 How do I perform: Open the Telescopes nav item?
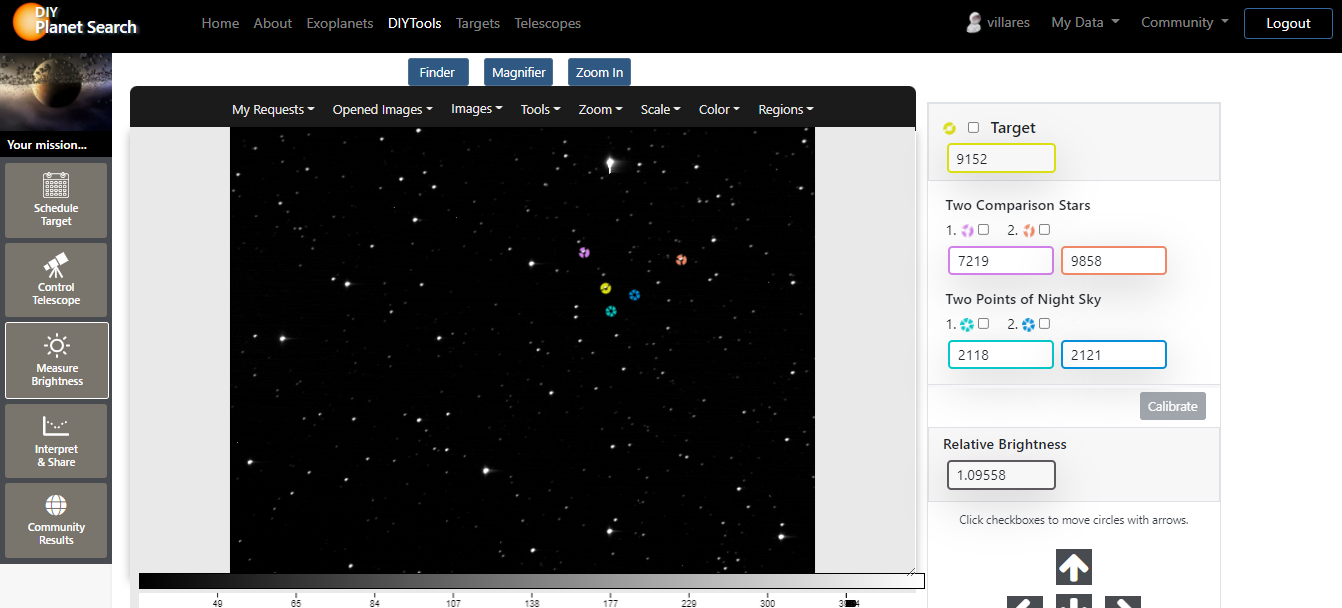coord(547,23)
